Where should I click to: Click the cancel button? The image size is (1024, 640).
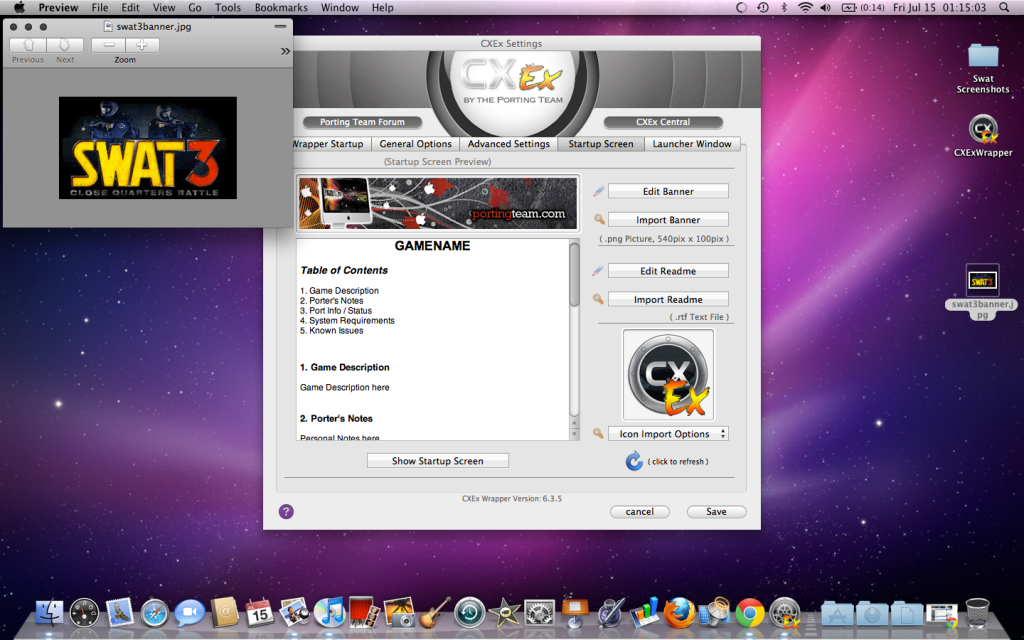[639, 512]
